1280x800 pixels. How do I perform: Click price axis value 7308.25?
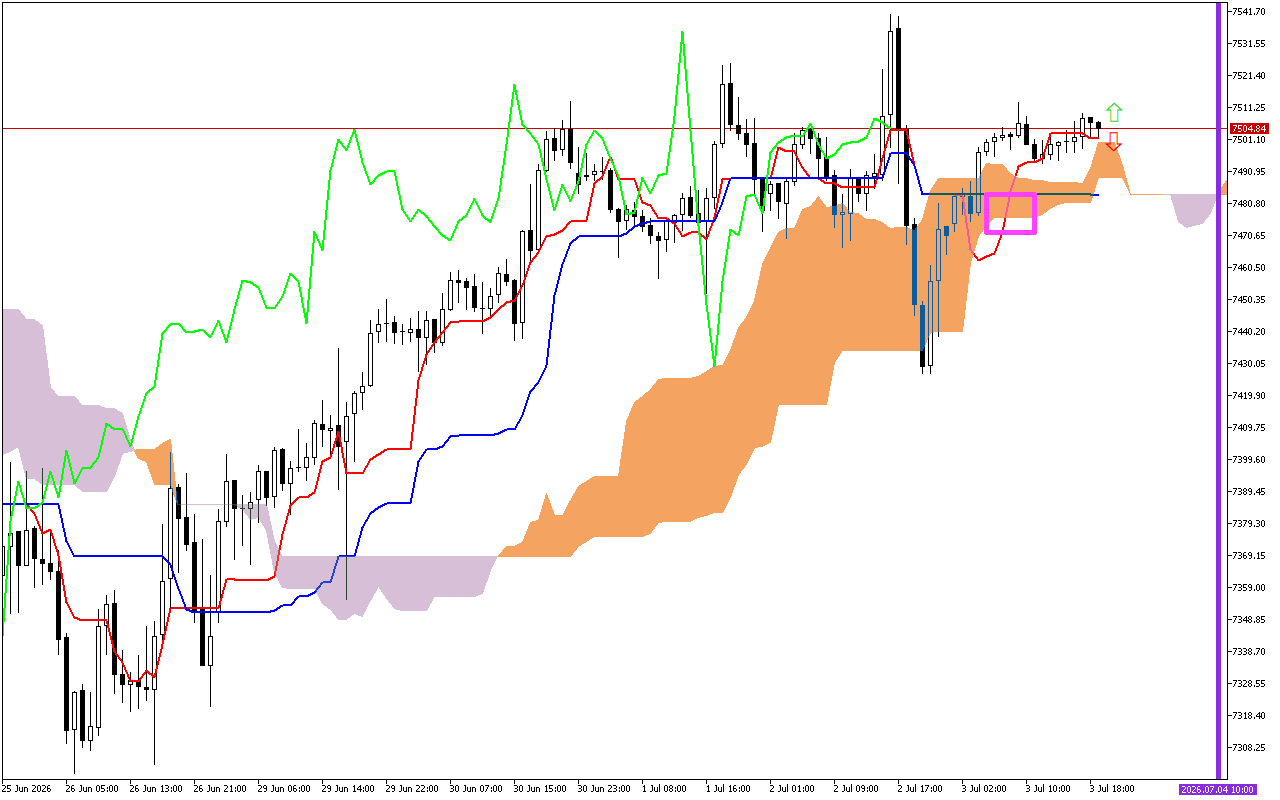1250,748
